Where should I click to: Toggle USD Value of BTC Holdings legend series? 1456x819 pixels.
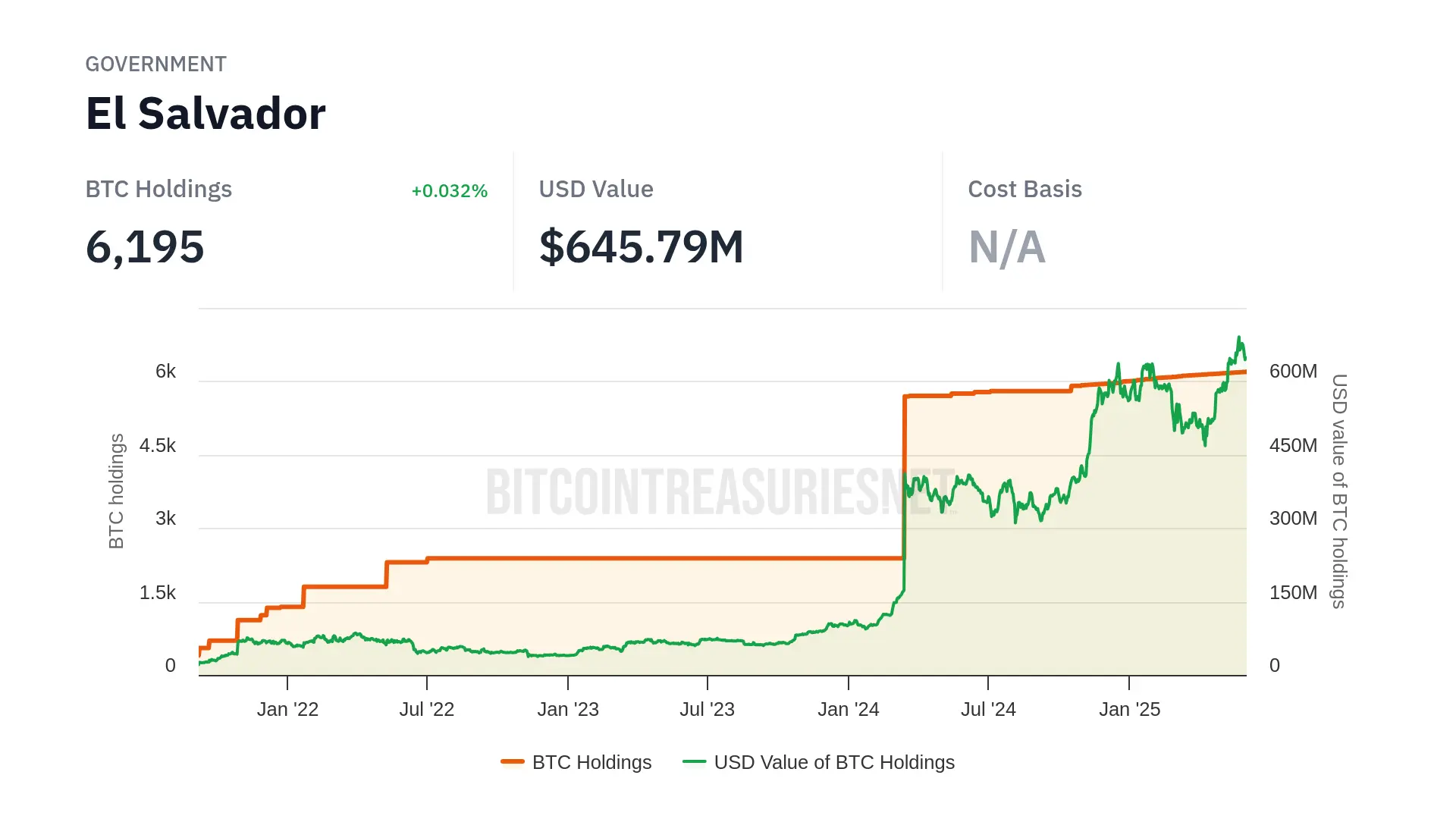tap(833, 762)
